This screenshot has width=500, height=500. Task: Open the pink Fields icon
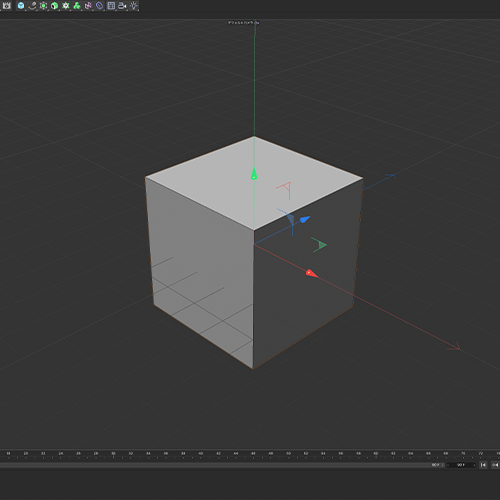(88, 5)
